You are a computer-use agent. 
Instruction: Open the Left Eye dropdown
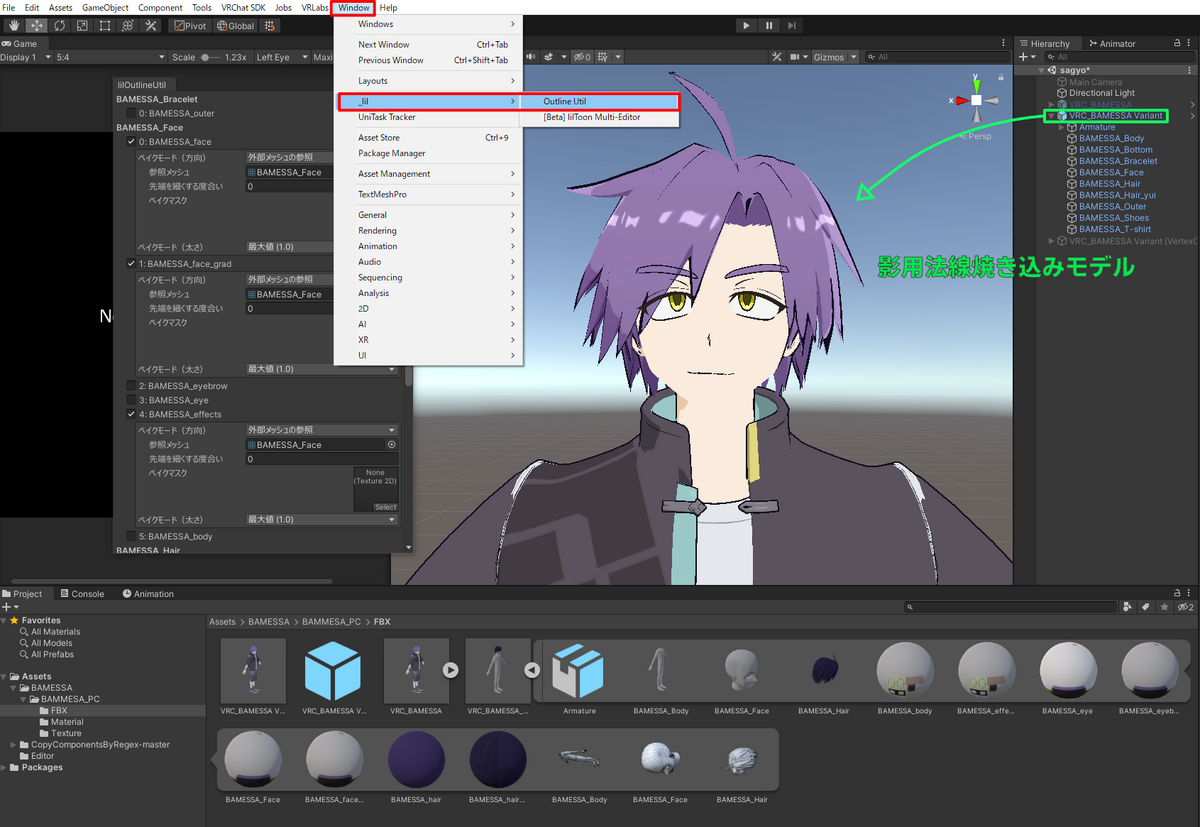tap(281, 58)
